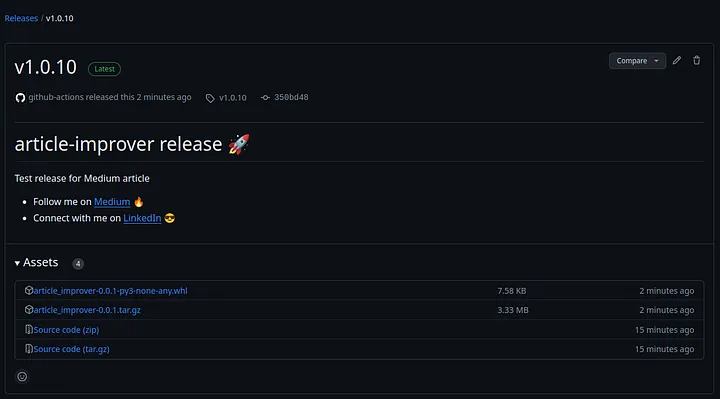Click package icon beside article_improver tar.gz
Viewport: 720px width, 399px height.
coord(29,309)
